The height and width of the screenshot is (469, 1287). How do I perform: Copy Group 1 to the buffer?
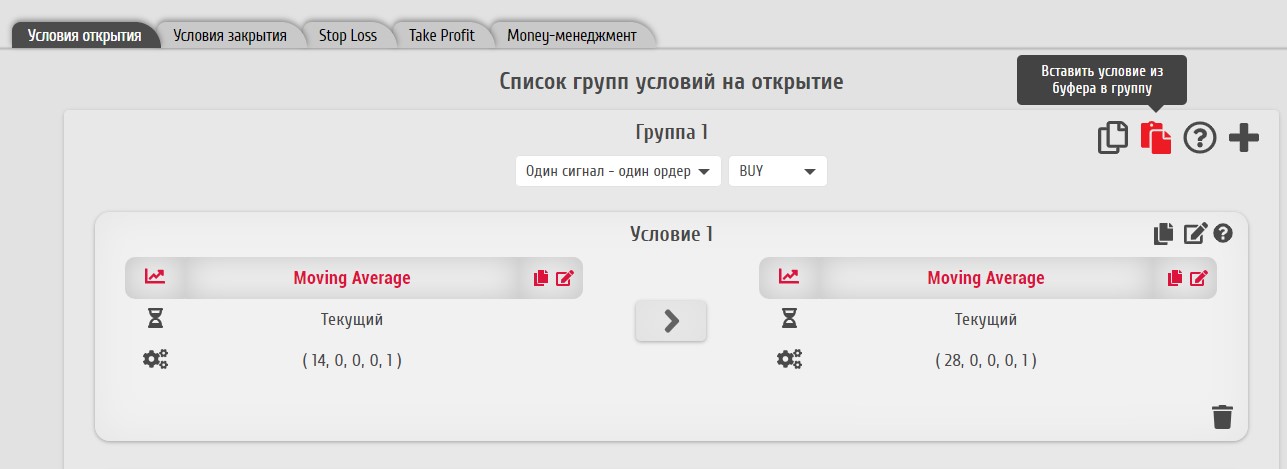click(1112, 137)
